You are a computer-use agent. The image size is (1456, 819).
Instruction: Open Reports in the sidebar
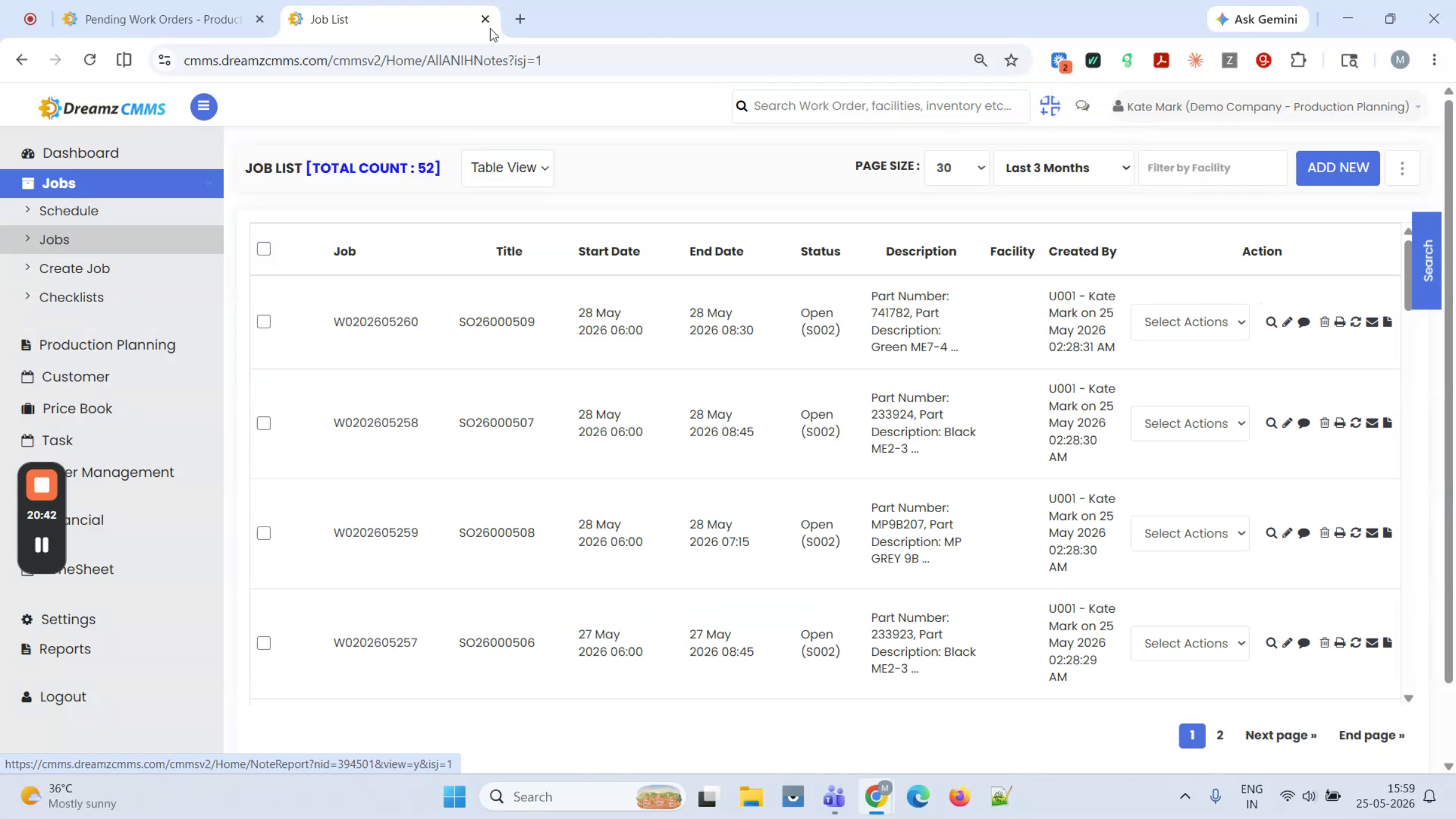pyautogui.click(x=65, y=649)
